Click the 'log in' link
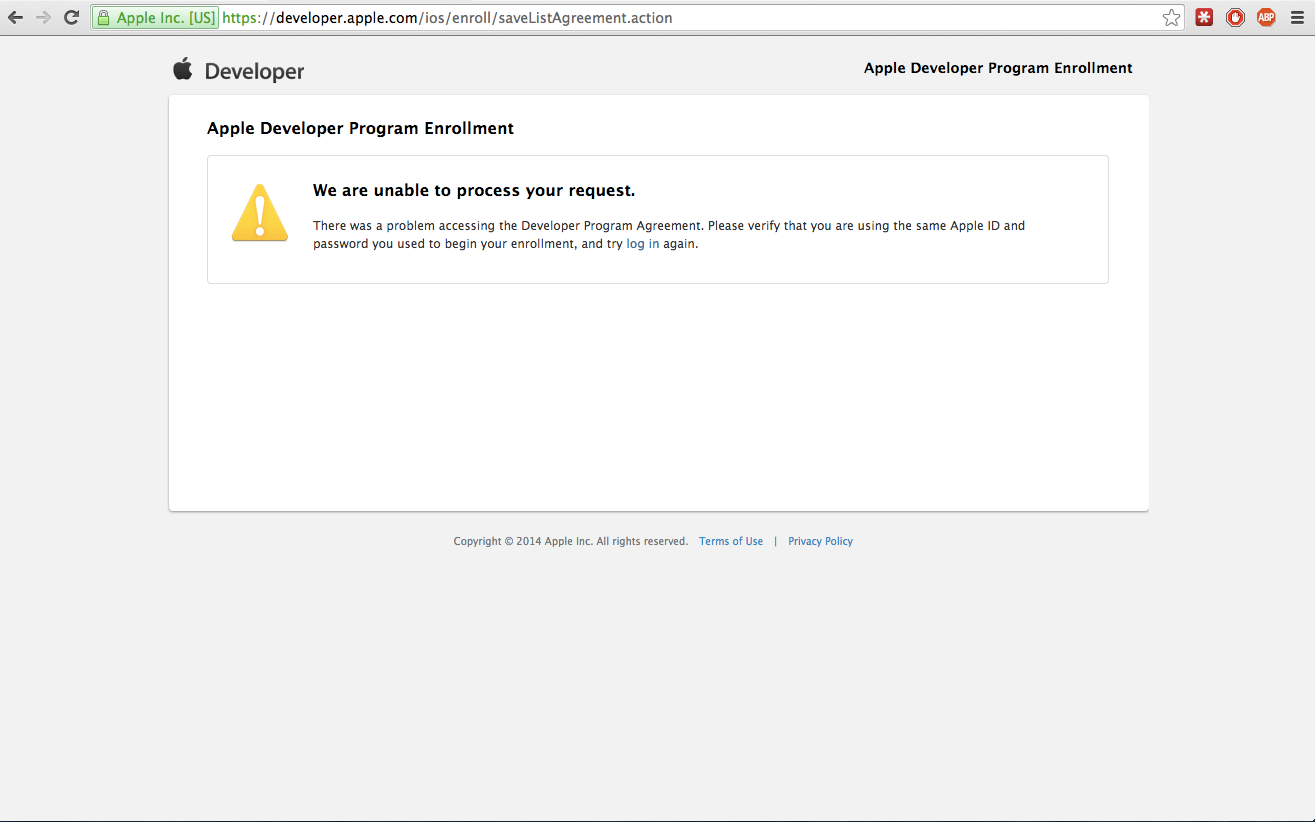The height and width of the screenshot is (822, 1315). 642,244
